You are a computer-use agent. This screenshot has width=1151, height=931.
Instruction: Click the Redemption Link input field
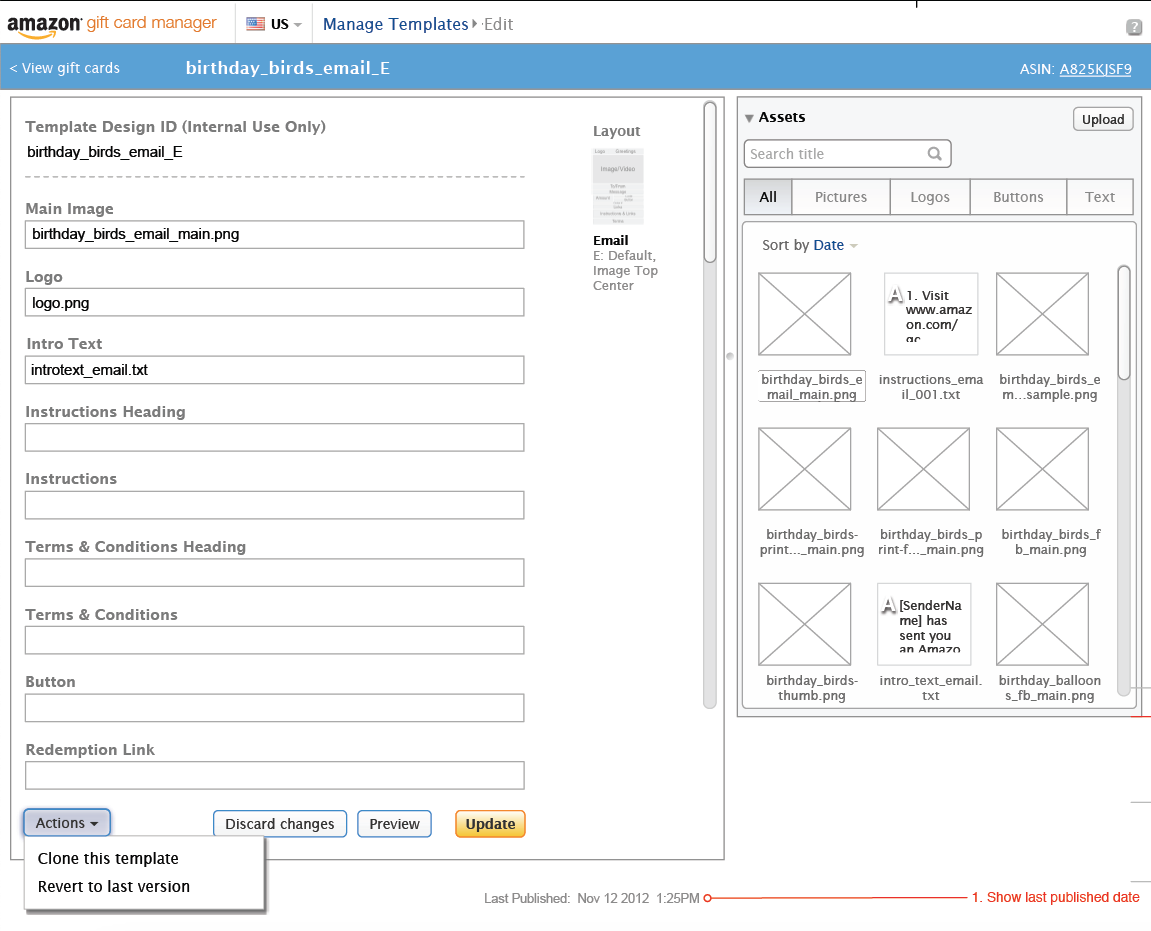point(275,775)
